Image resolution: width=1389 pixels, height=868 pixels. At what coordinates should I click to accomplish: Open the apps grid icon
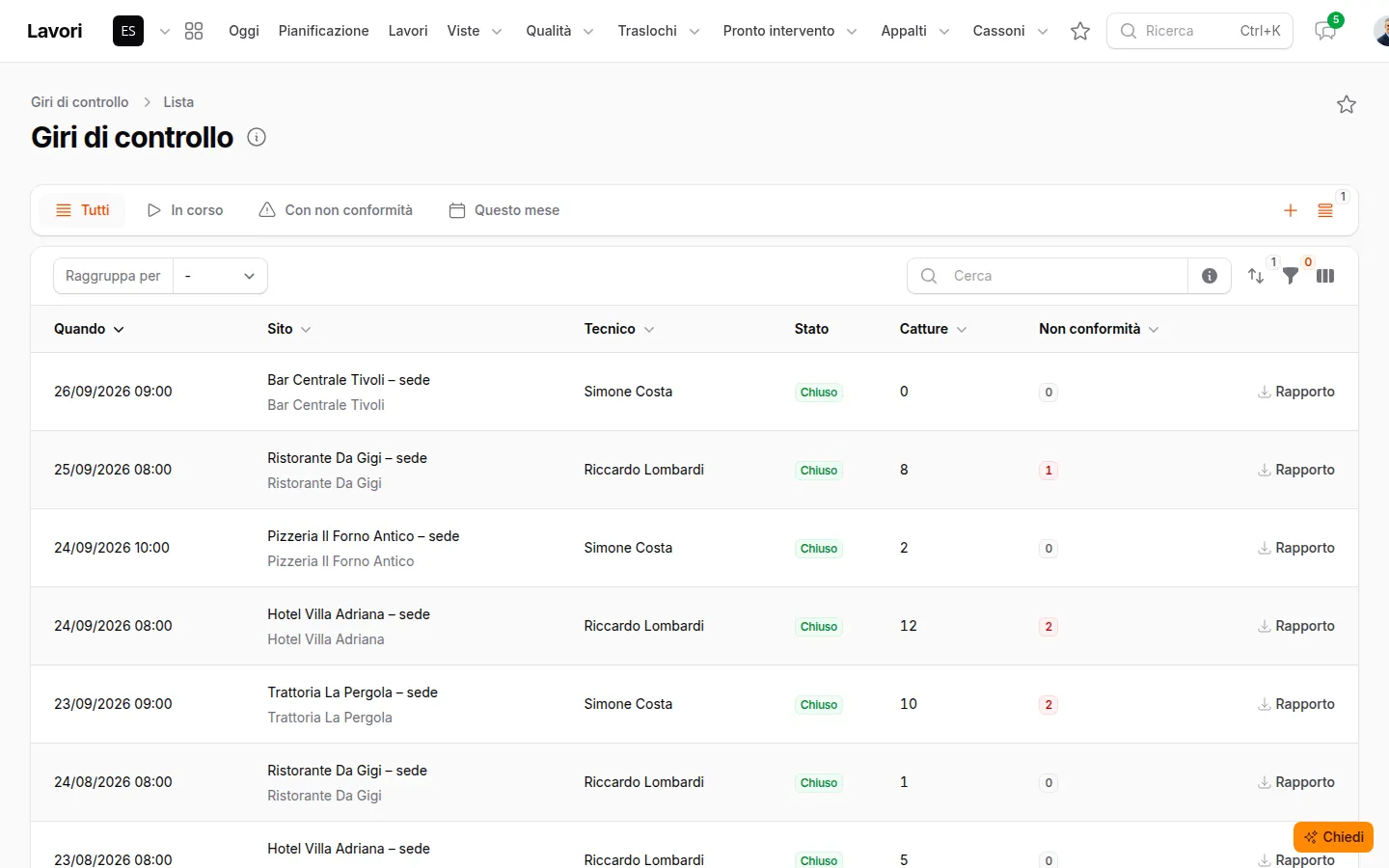[194, 31]
